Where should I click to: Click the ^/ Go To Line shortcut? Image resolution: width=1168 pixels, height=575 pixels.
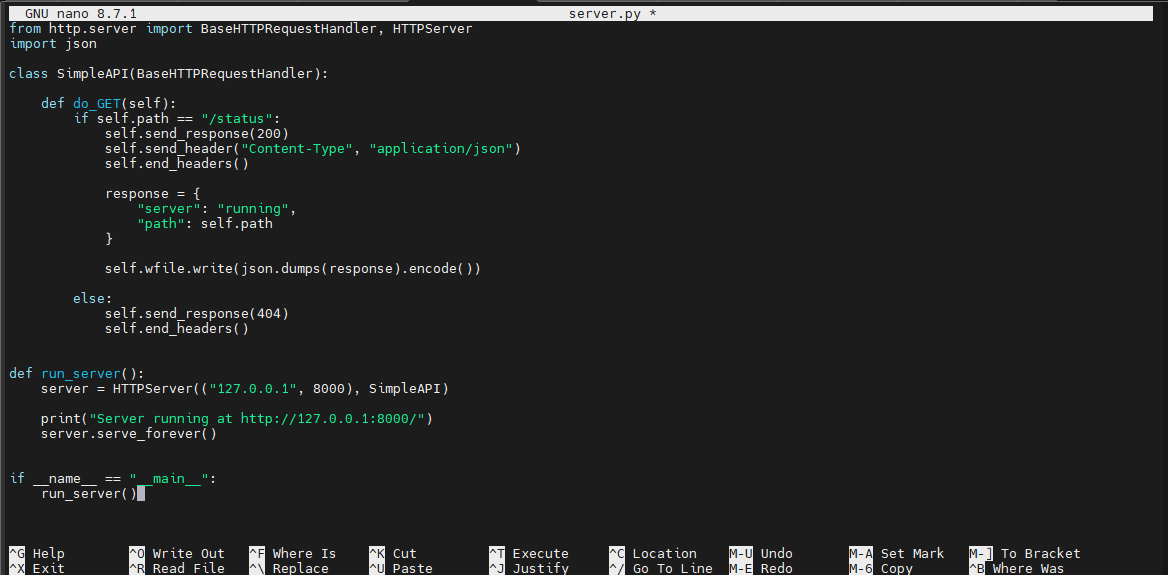tap(661, 568)
